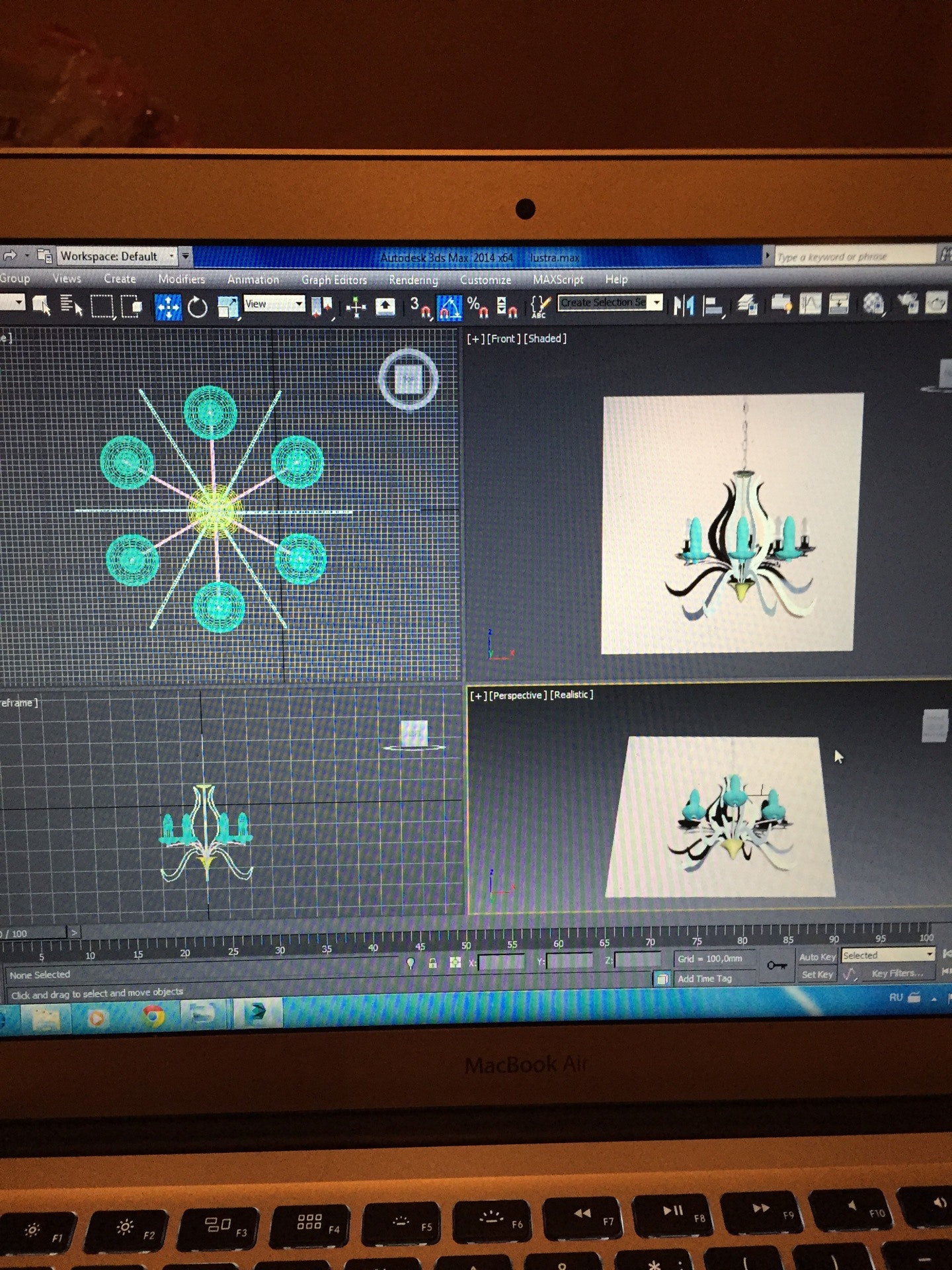Image resolution: width=952 pixels, height=1270 pixels.
Task: Click the Y coordinate field
Action: pyautogui.click(x=570, y=961)
